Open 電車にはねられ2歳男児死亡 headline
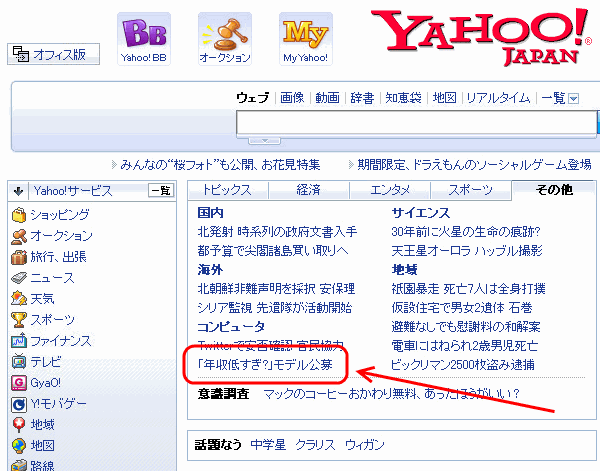600x471 pixels. click(x=465, y=346)
